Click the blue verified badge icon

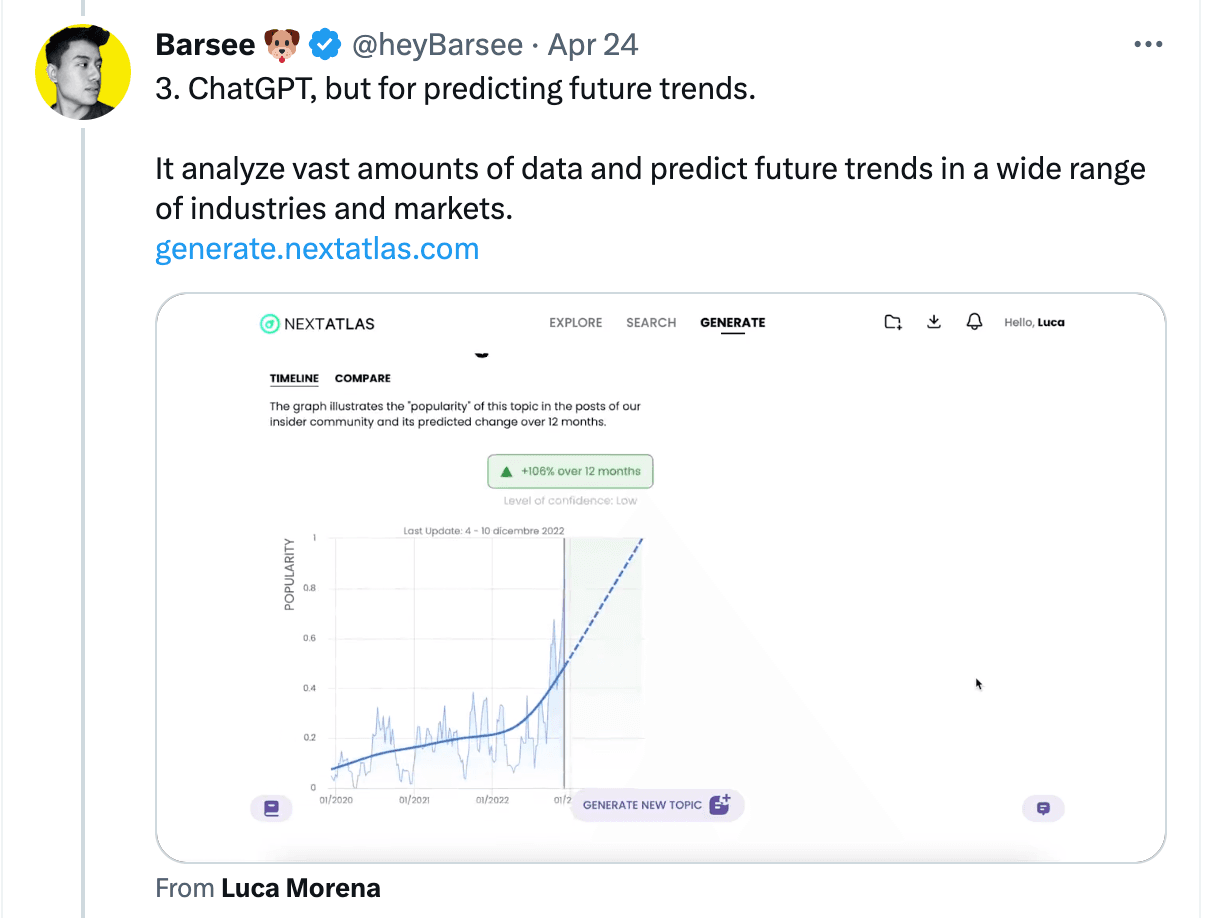[x=323, y=45]
